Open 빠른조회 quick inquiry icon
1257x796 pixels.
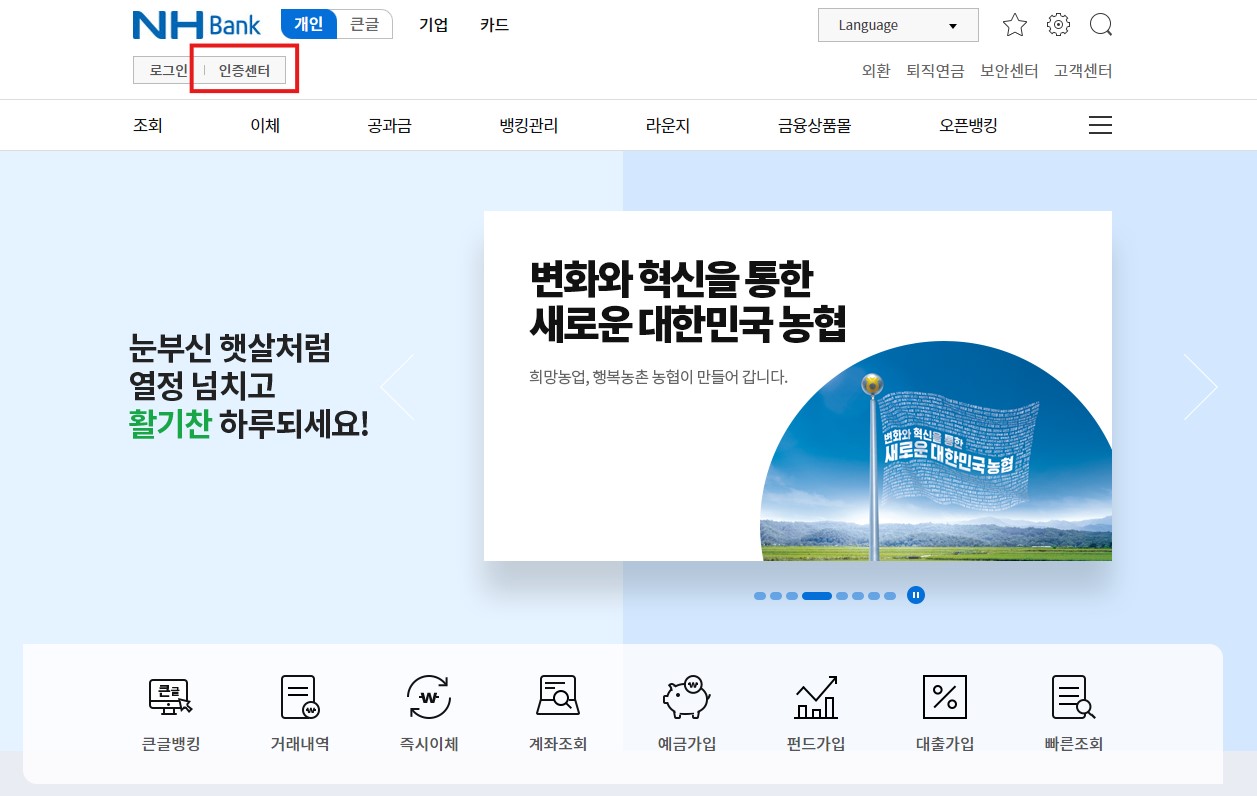tap(1073, 710)
